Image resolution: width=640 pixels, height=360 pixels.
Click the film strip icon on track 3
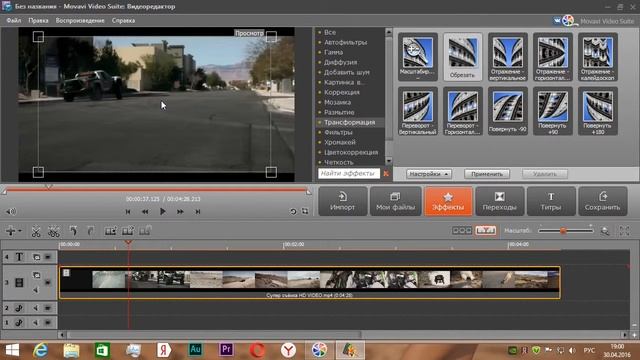(x=19, y=282)
